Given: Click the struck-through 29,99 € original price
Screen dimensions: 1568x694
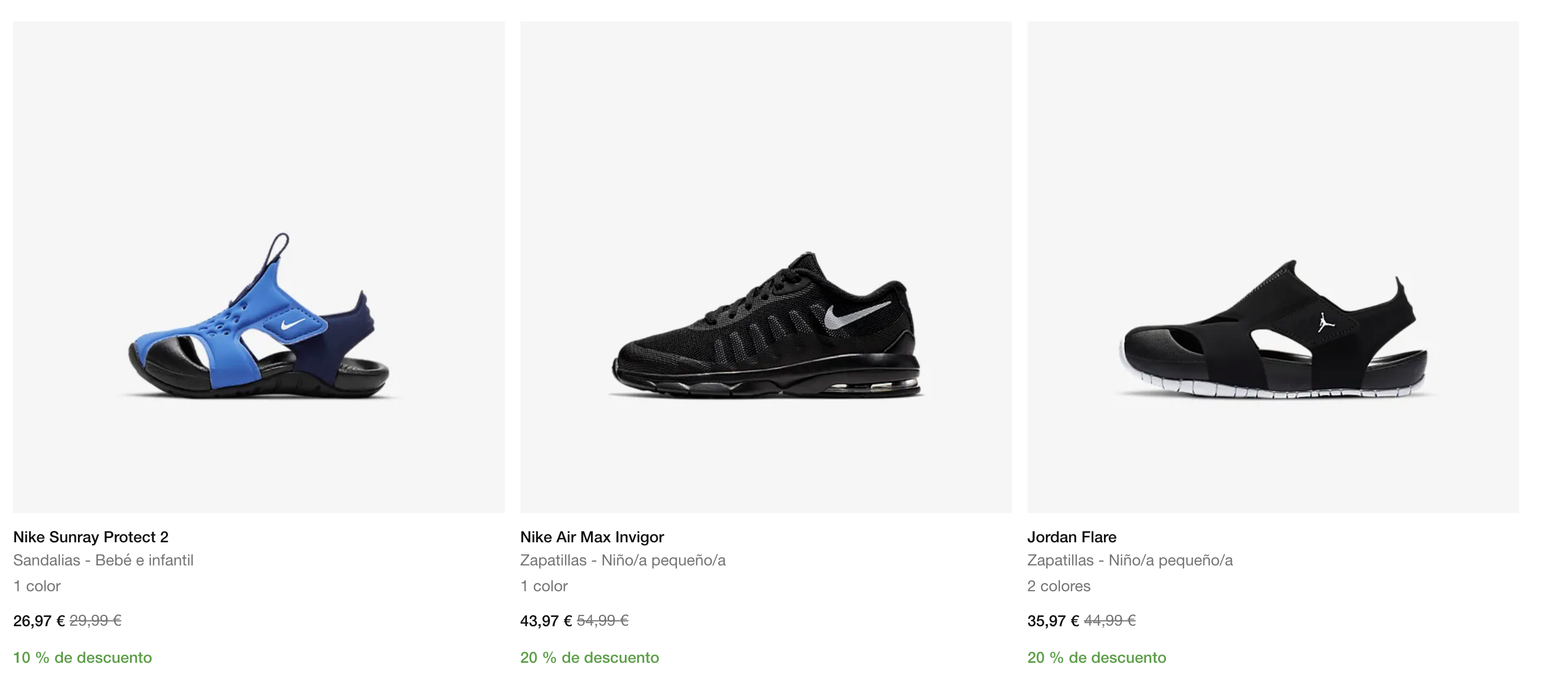Looking at the screenshot, I should click(x=96, y=620).
